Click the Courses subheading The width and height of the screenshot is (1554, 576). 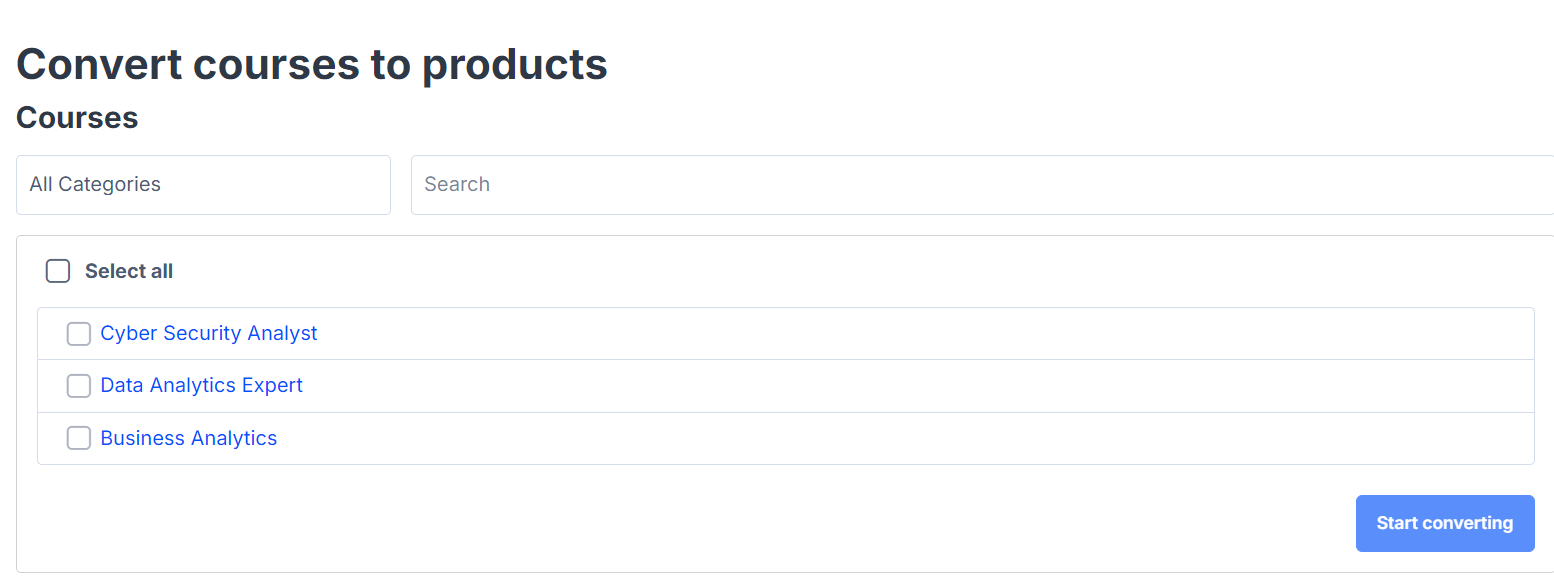pos(77,118)
